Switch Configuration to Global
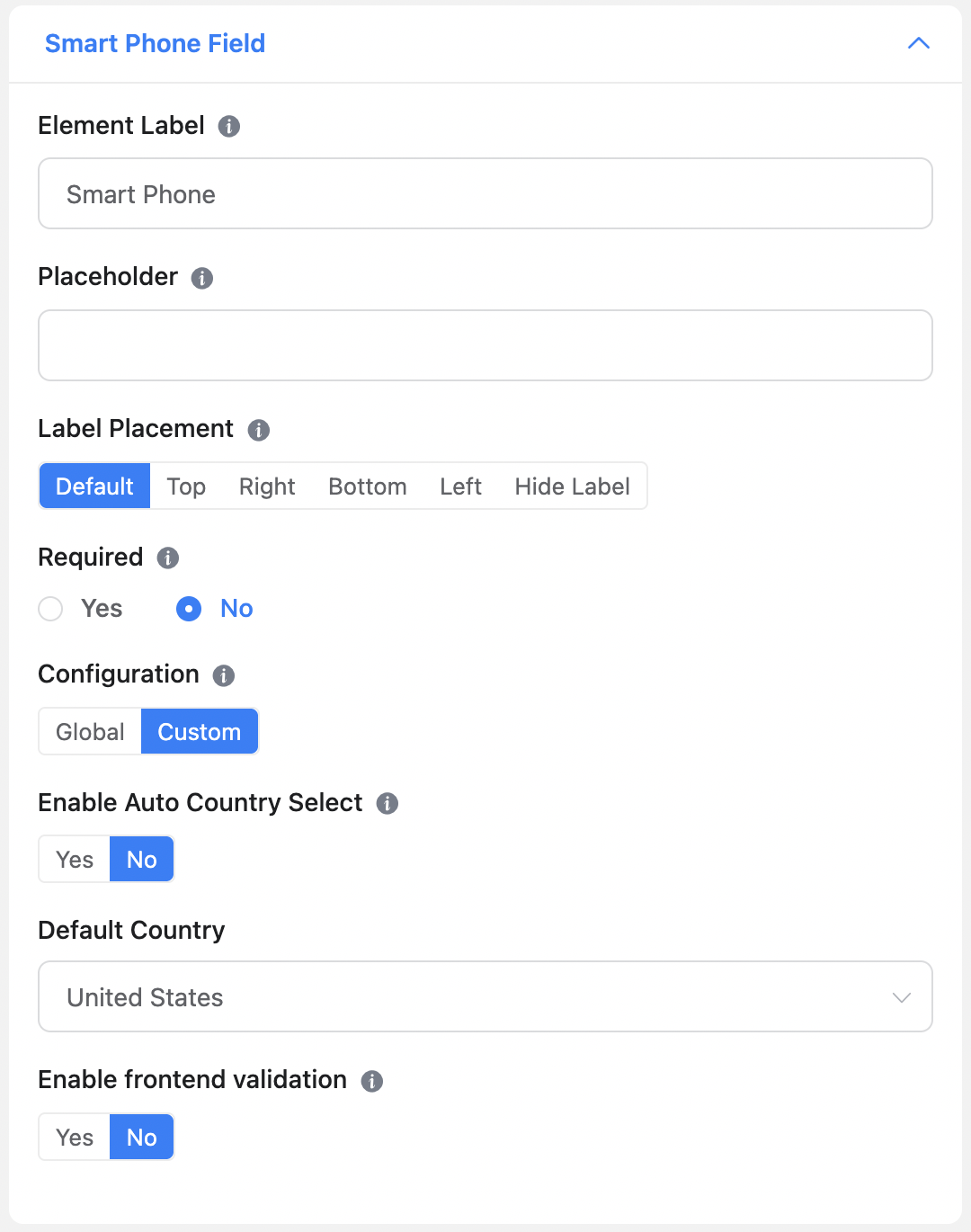971x1232 pixels. [89, 731]
